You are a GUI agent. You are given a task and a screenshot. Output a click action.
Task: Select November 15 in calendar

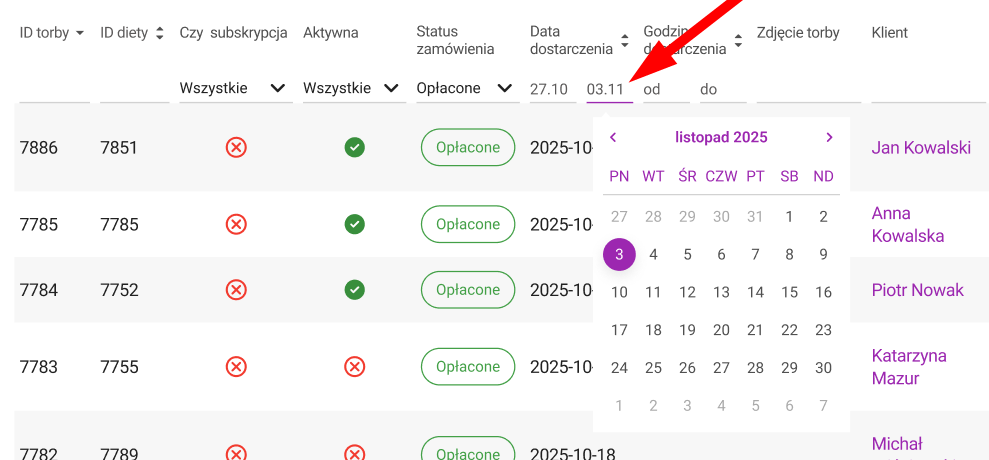pos(789,292)
